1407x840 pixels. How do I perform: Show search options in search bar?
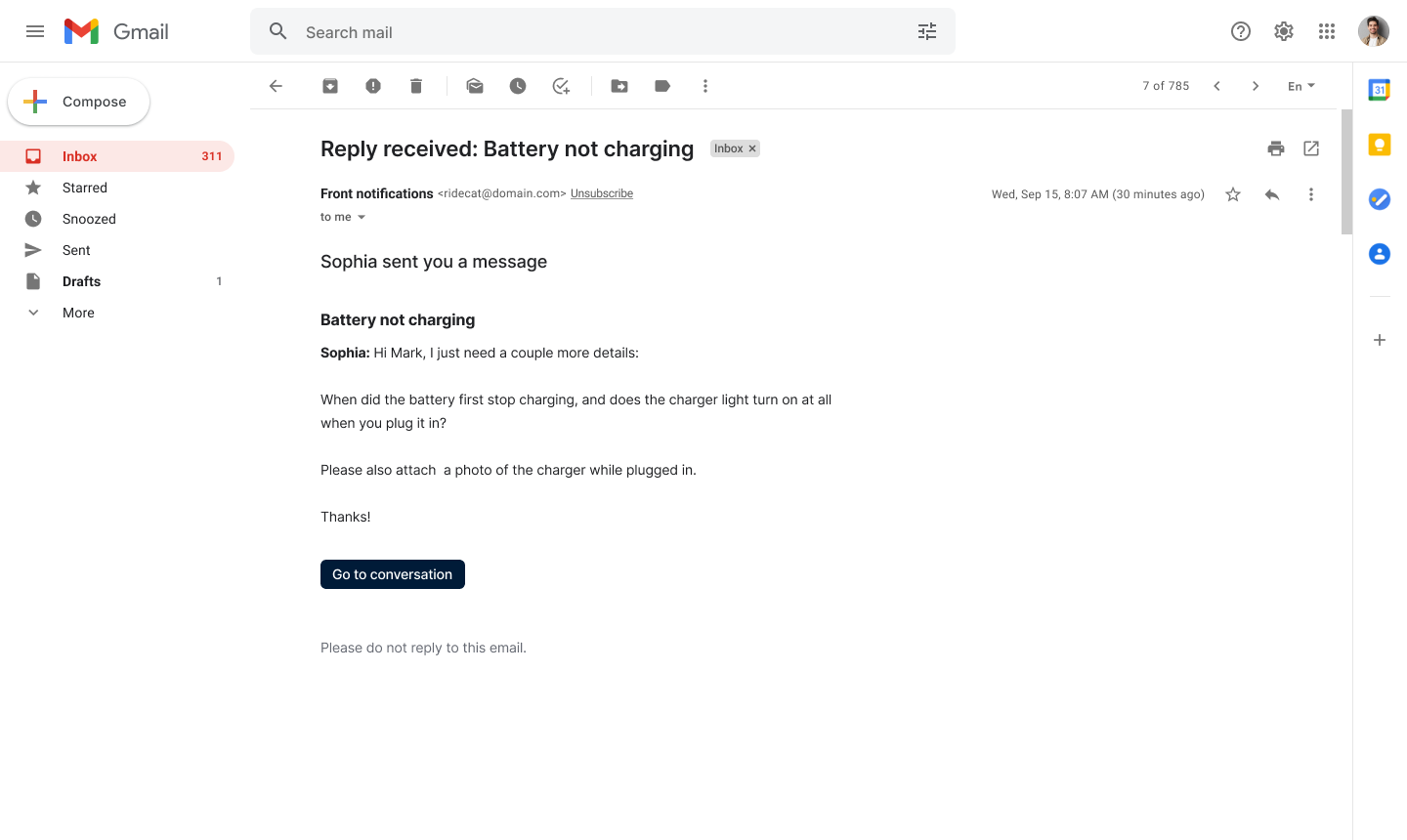(x=927, y=31)
